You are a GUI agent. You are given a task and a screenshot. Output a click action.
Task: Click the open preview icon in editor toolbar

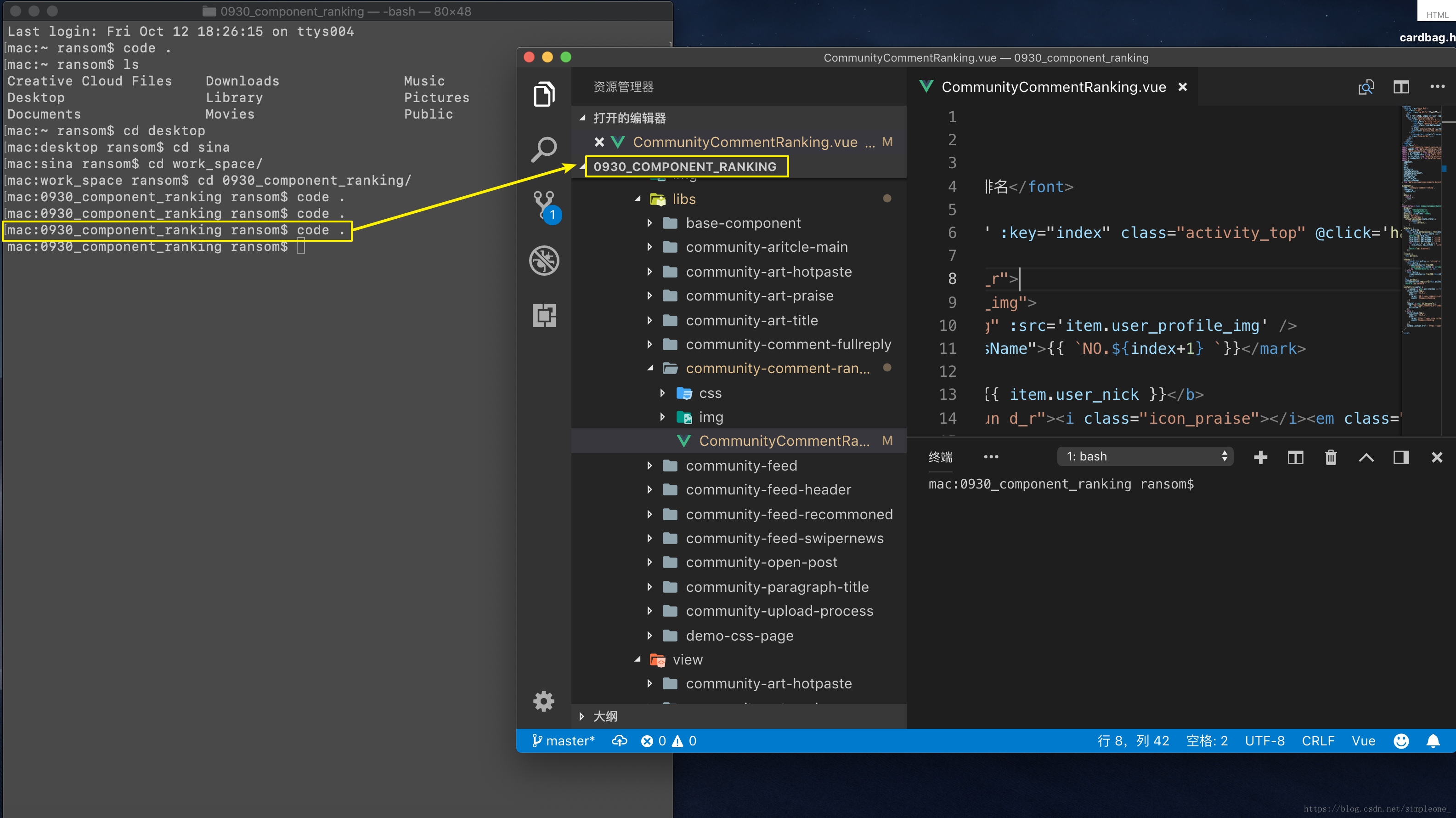[1366, 87]
